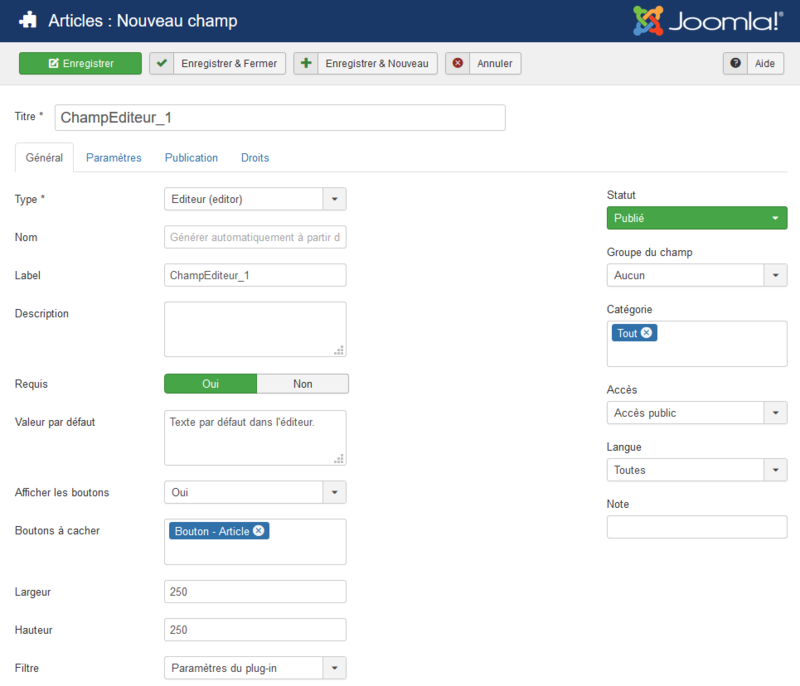The width and height of the screenshot is (800, 686).
Task: Open the Groupe du champ dropdown
Action: 696,275
